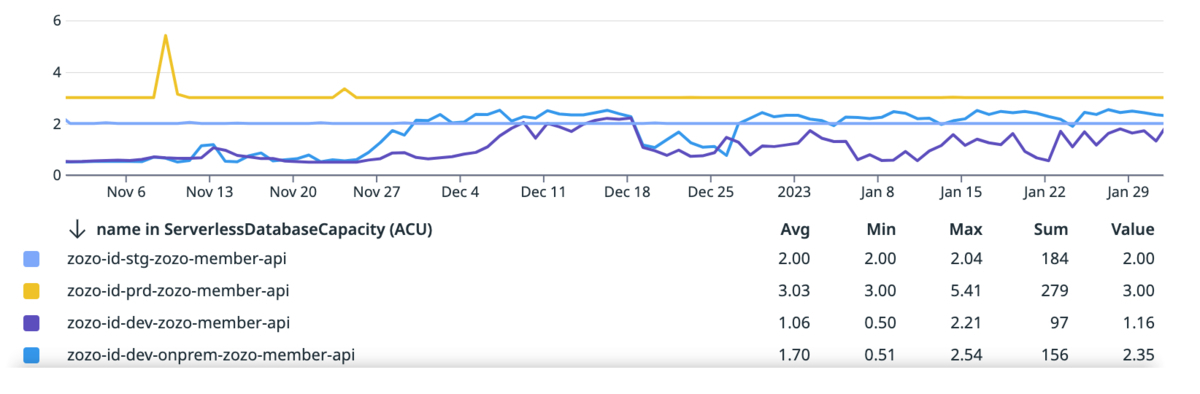Click the stg-zozo-member-api light blue color swatch
Image resolution: width=1200 pixels, height=394 pixels.
[31, 260]
